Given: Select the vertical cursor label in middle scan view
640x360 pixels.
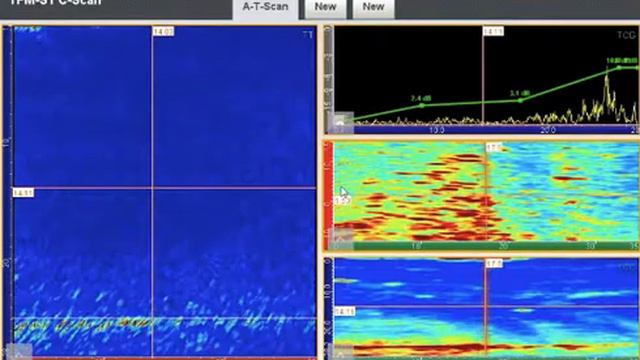Looking at the screenshot, I should tap(494, 147).
